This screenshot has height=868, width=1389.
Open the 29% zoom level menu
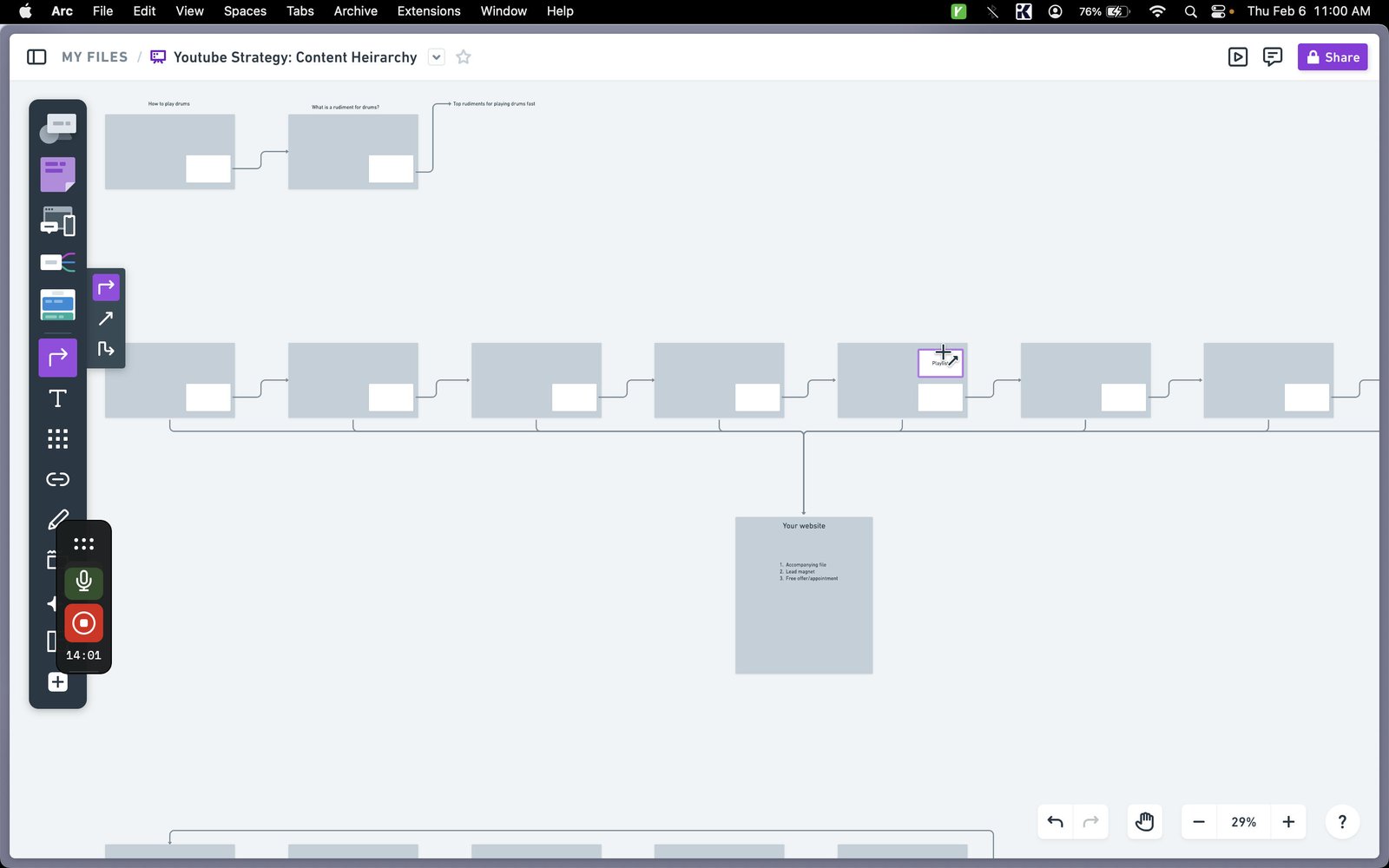click(x=1243, y=822)
